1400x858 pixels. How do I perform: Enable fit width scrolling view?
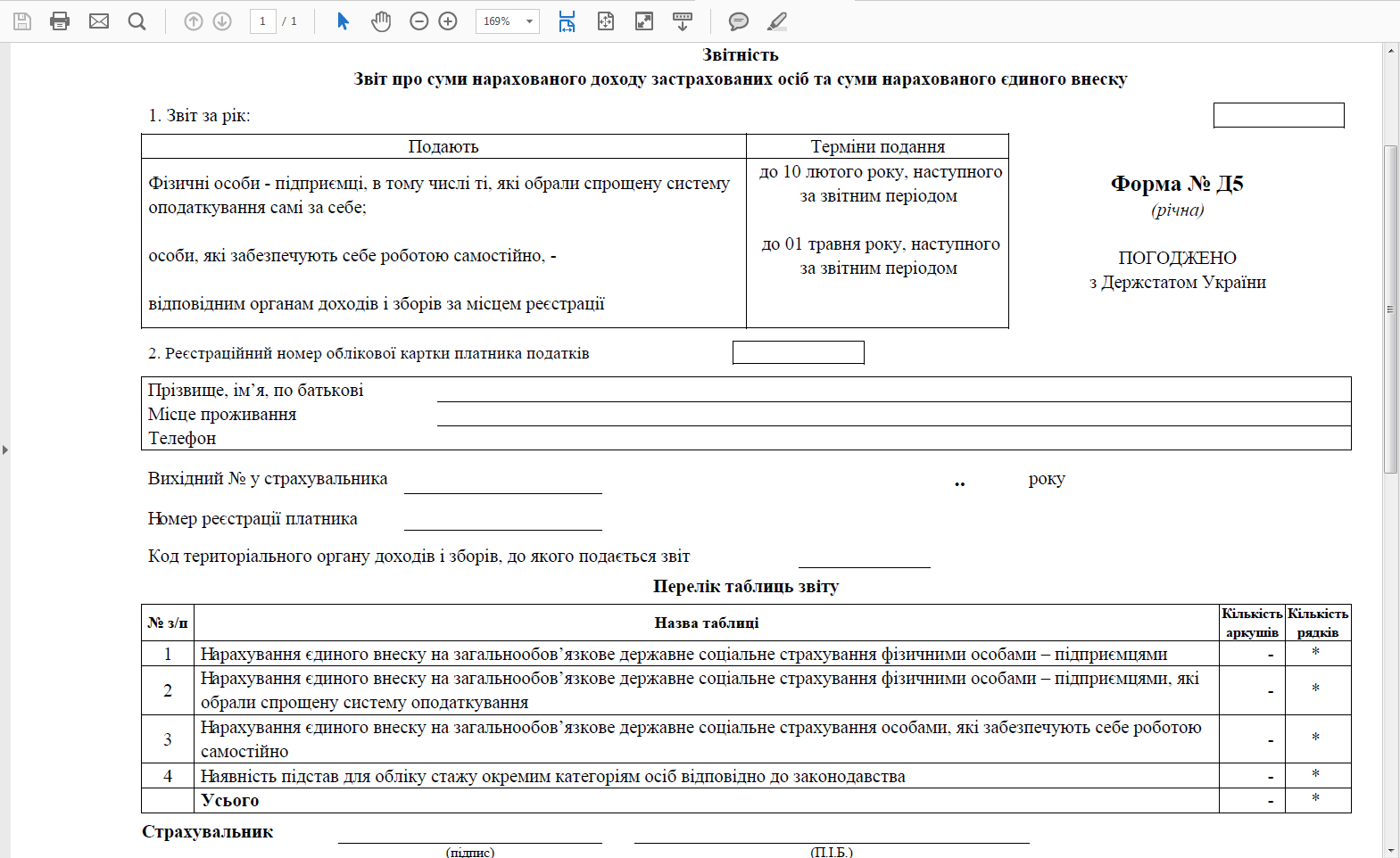pyautogui.click(x=567, y=21)
